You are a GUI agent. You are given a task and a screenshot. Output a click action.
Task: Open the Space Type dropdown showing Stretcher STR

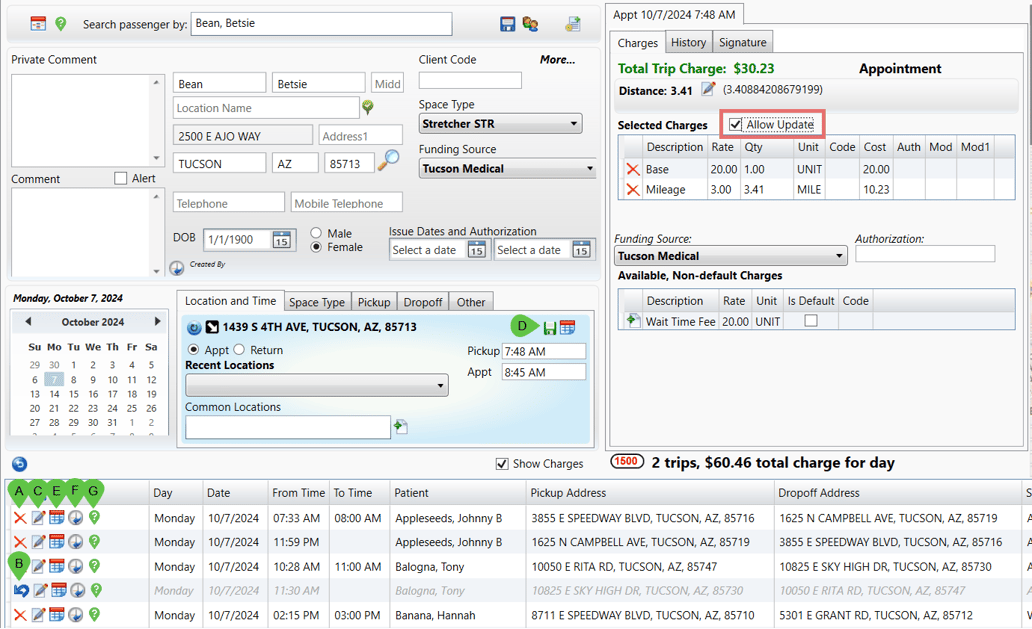click(x=575, y=123)
